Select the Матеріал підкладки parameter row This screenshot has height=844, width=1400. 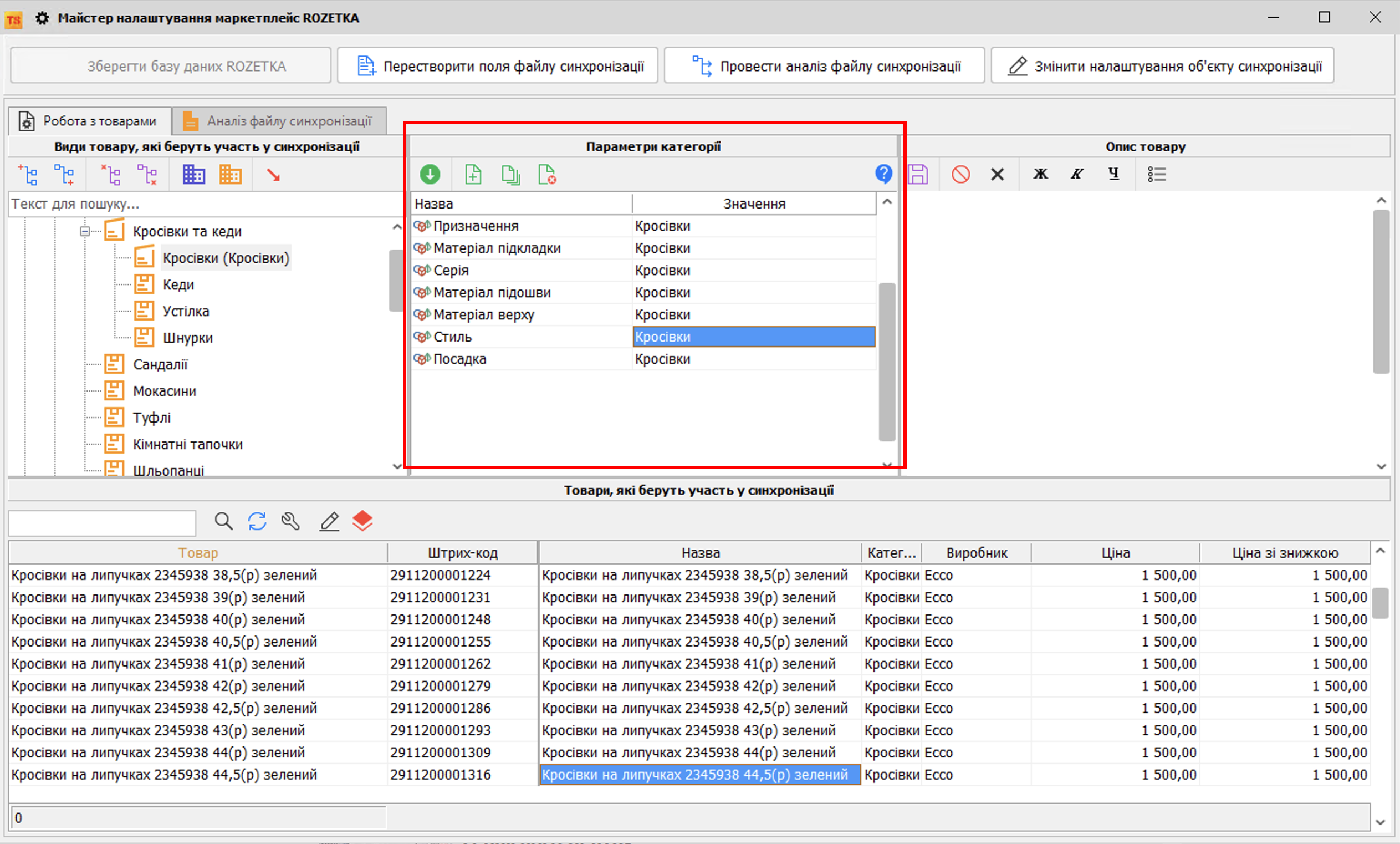click(x=644, y=248)
